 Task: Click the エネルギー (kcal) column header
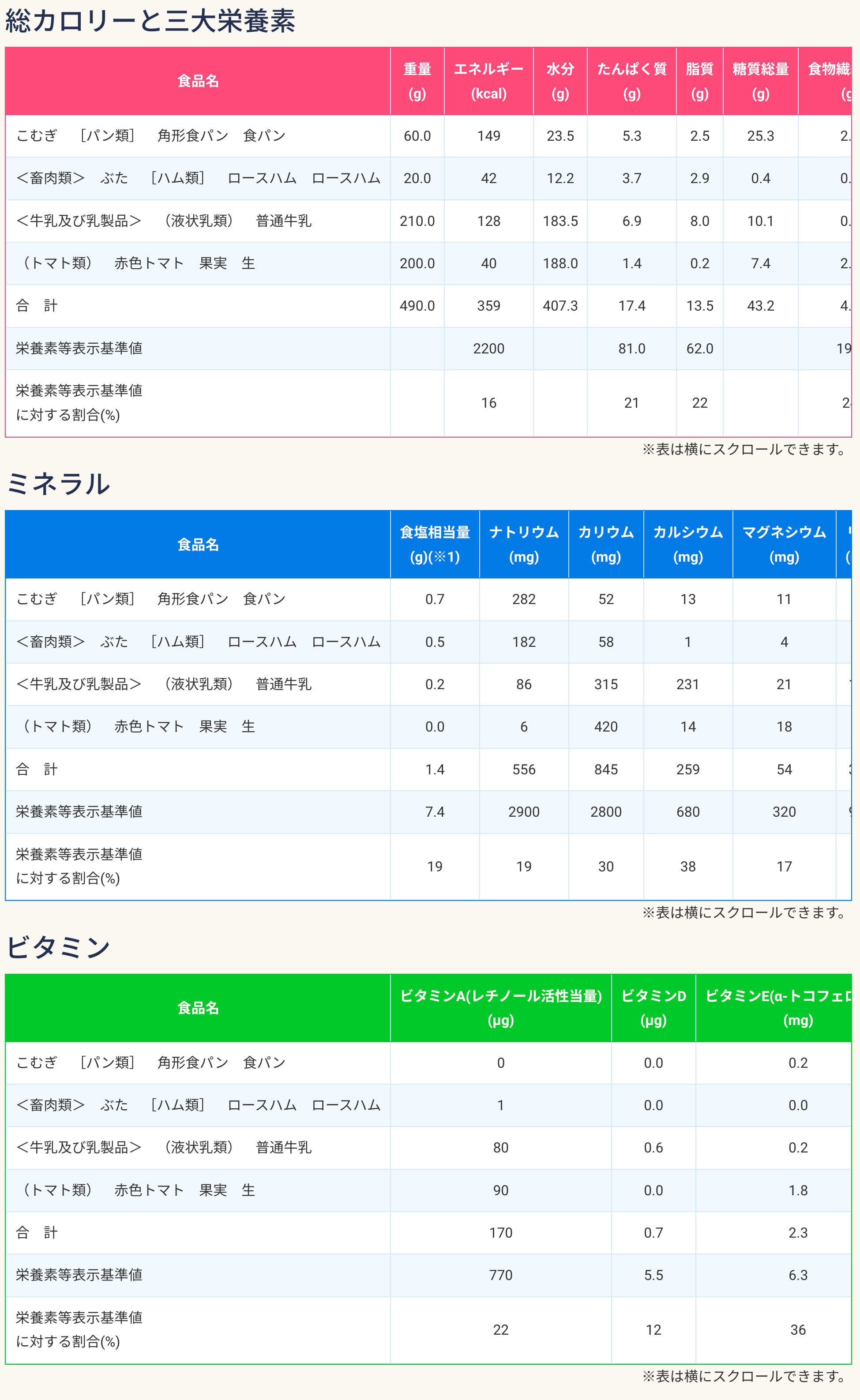[488, 81]
